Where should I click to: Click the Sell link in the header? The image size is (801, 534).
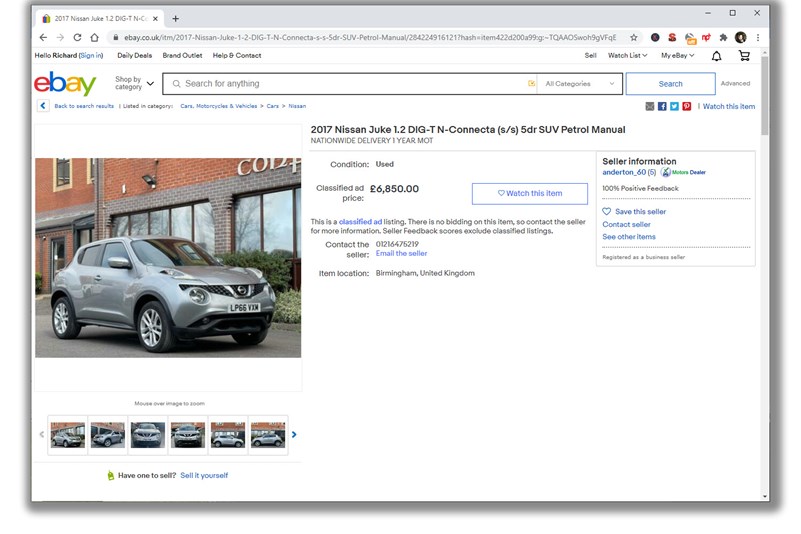591,56
